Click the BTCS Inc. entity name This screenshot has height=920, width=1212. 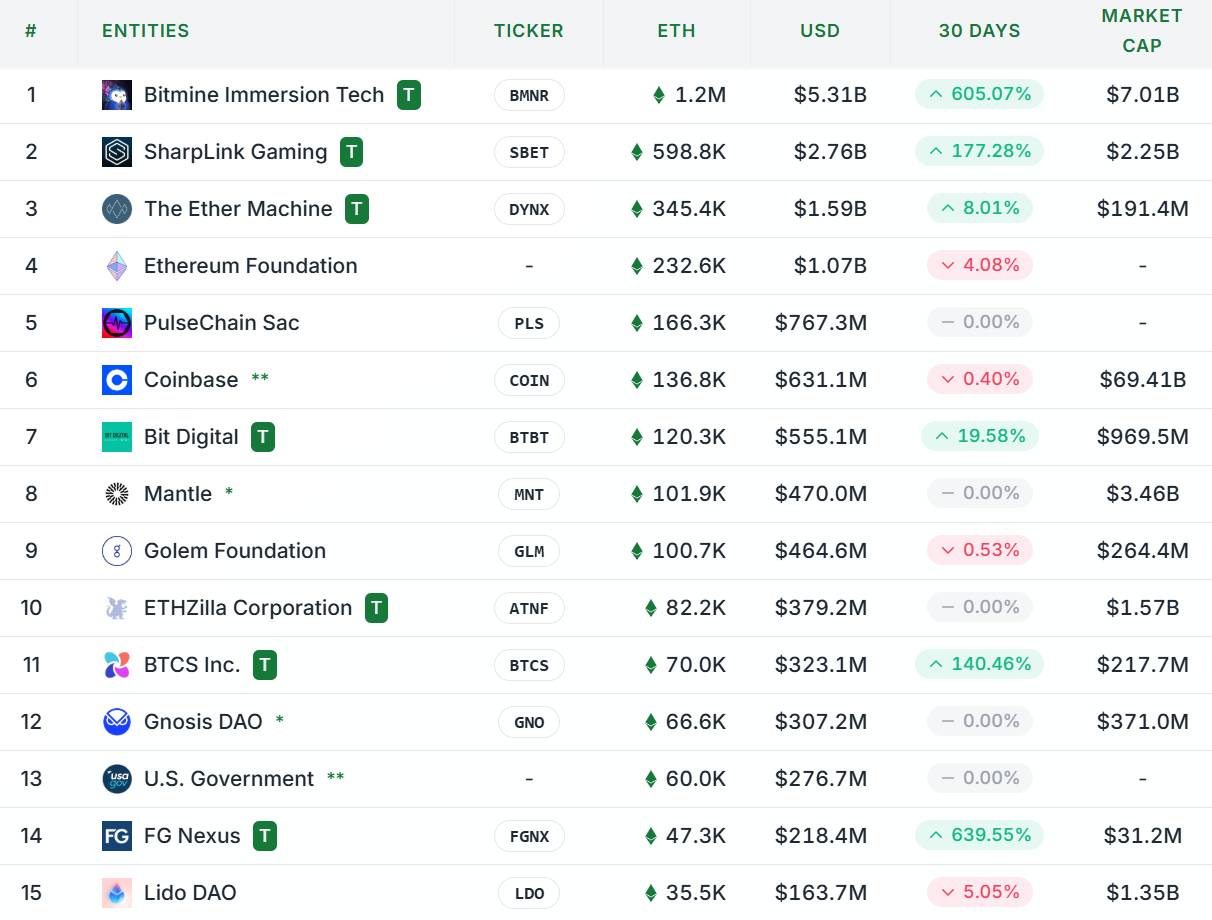(192, 665)
